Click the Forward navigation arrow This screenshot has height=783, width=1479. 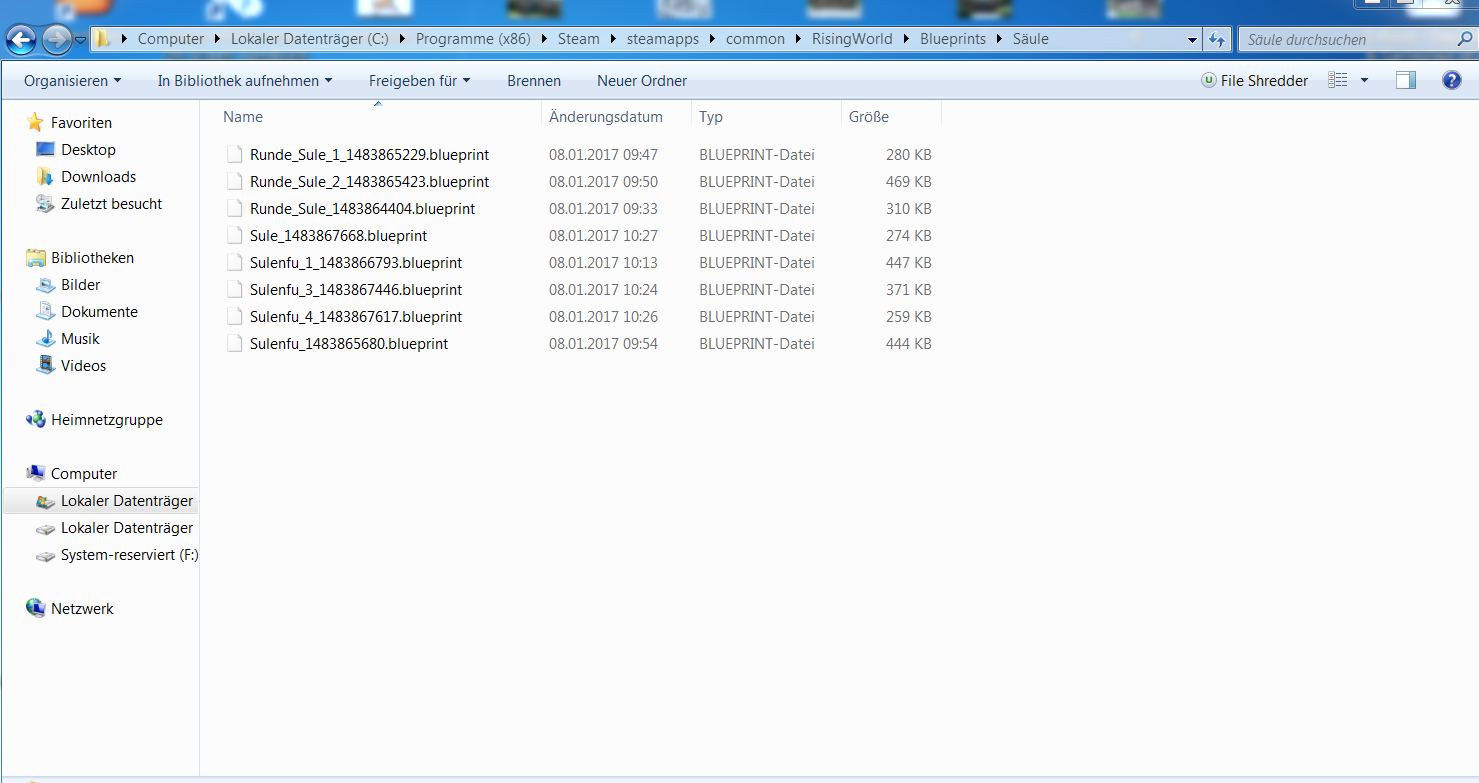(x=56, y=40)
